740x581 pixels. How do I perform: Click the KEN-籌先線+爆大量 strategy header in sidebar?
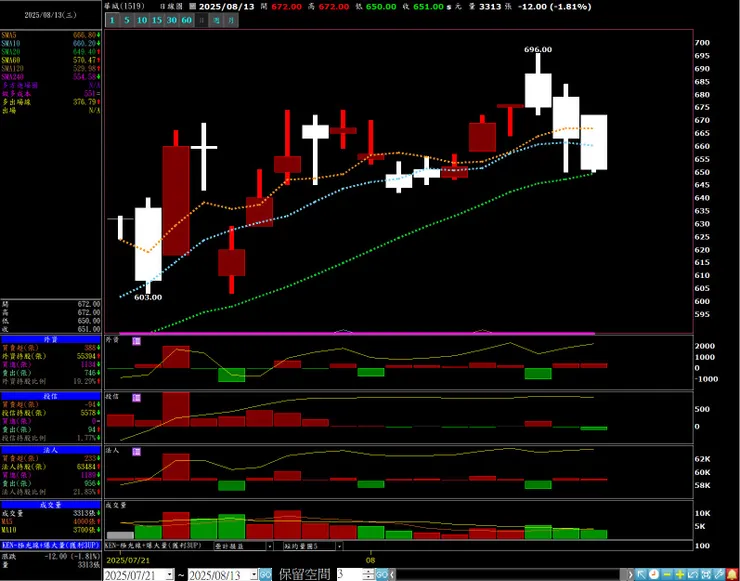pyautogui.click(x=50, y=545)
